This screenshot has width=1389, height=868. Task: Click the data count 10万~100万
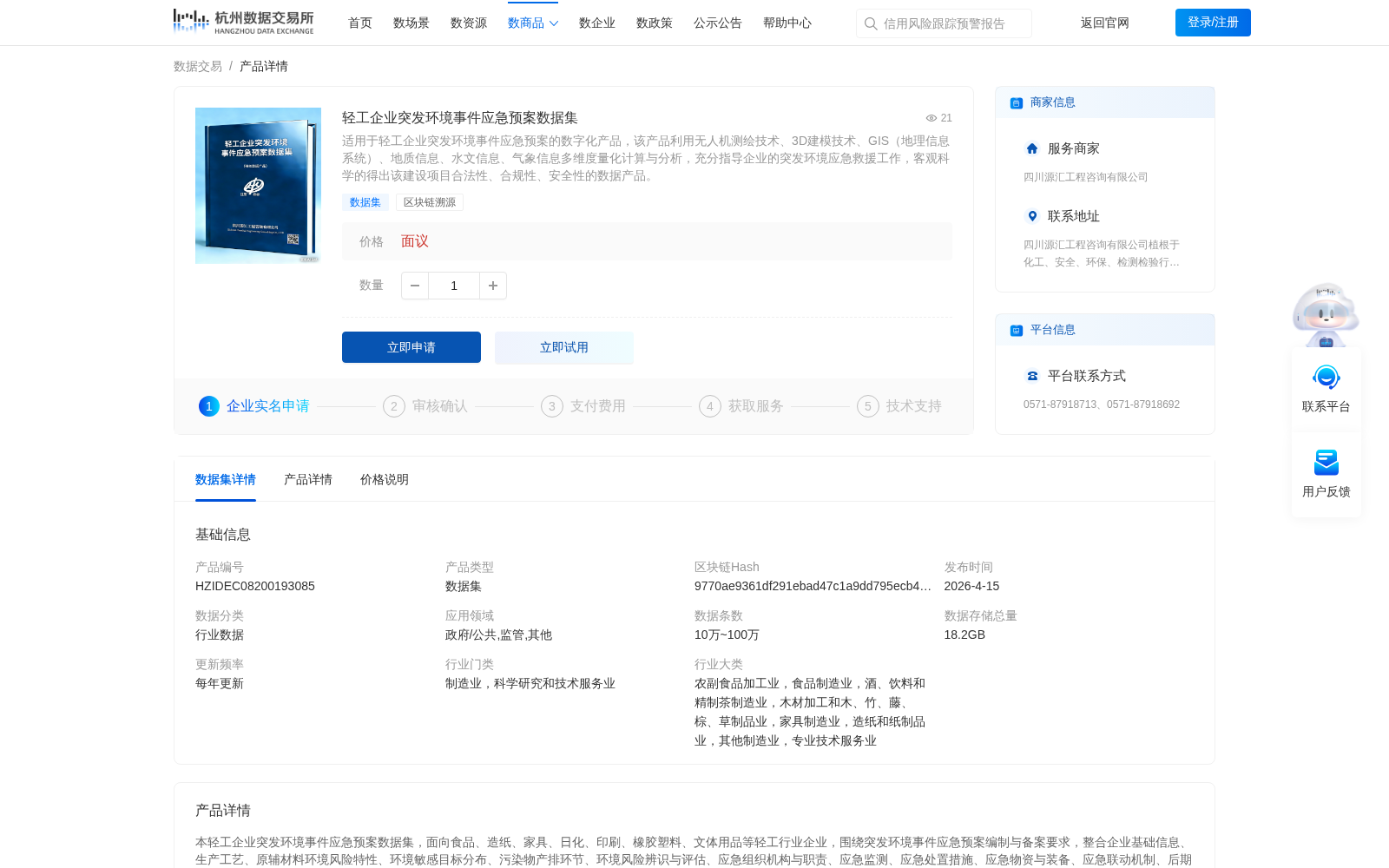point(727,635)
